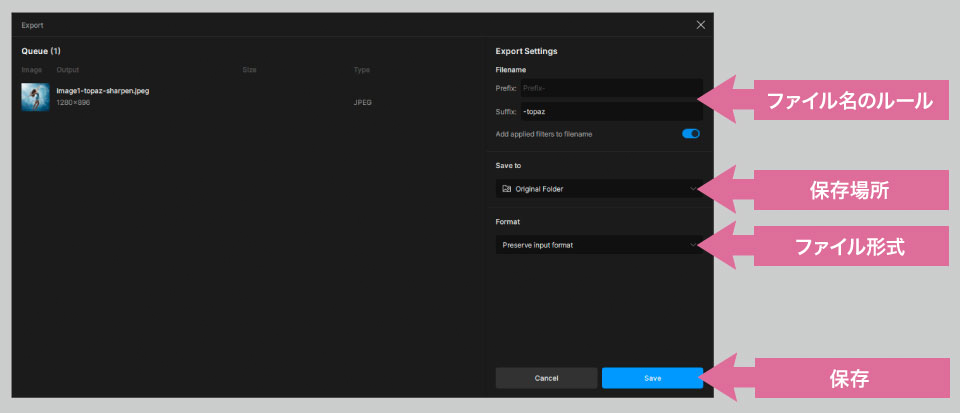Open the Save to Original Folder dropdown

[599, 189]
